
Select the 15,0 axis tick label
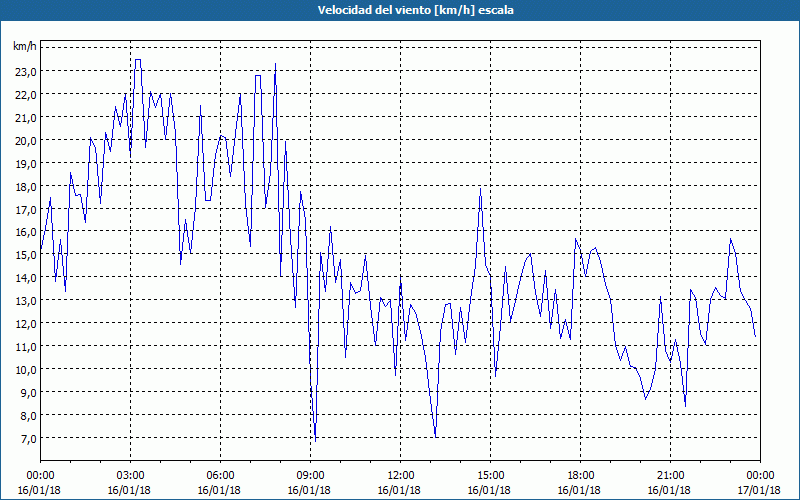[26, 255]
